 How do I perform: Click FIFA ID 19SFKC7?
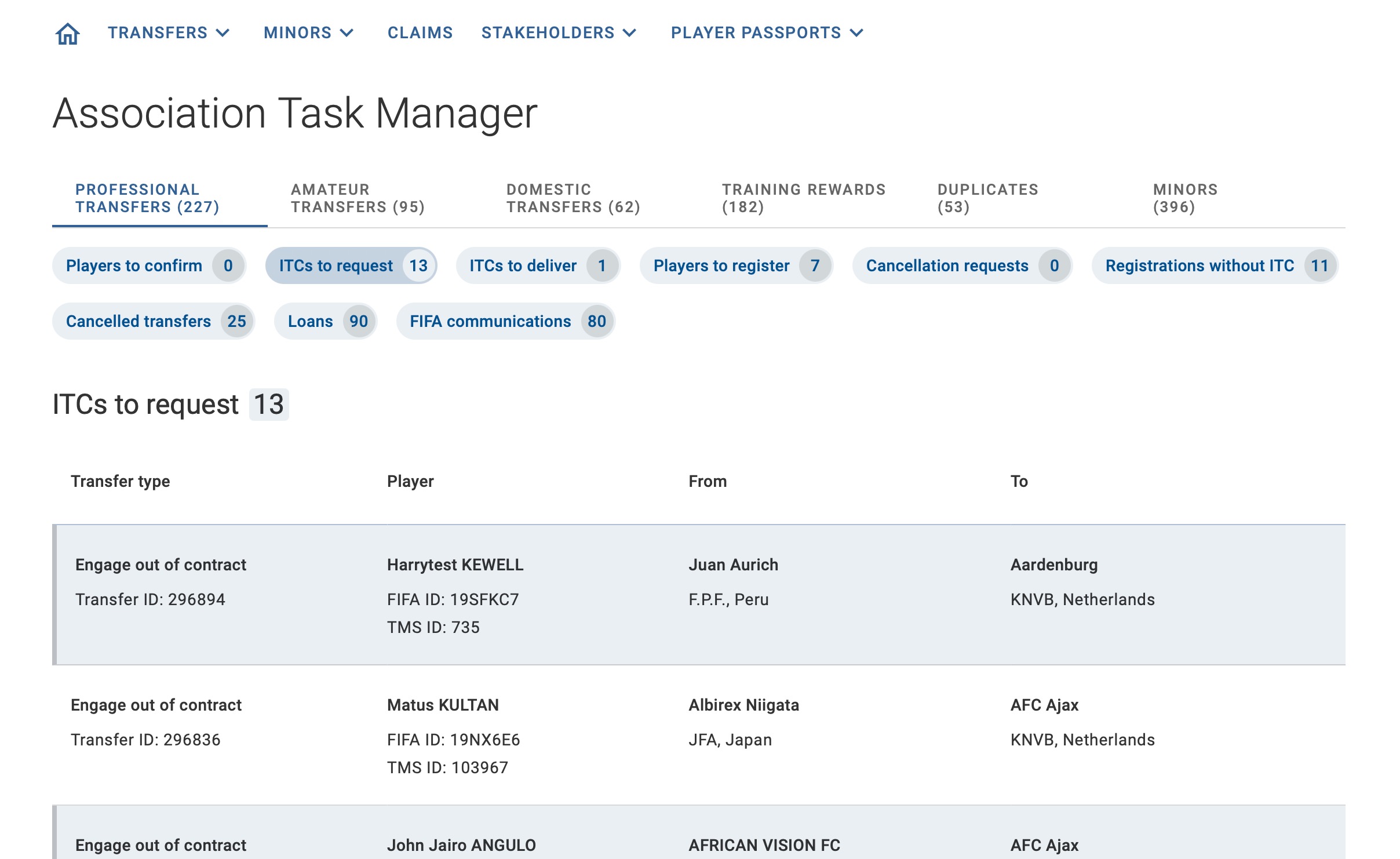[453, 600]
